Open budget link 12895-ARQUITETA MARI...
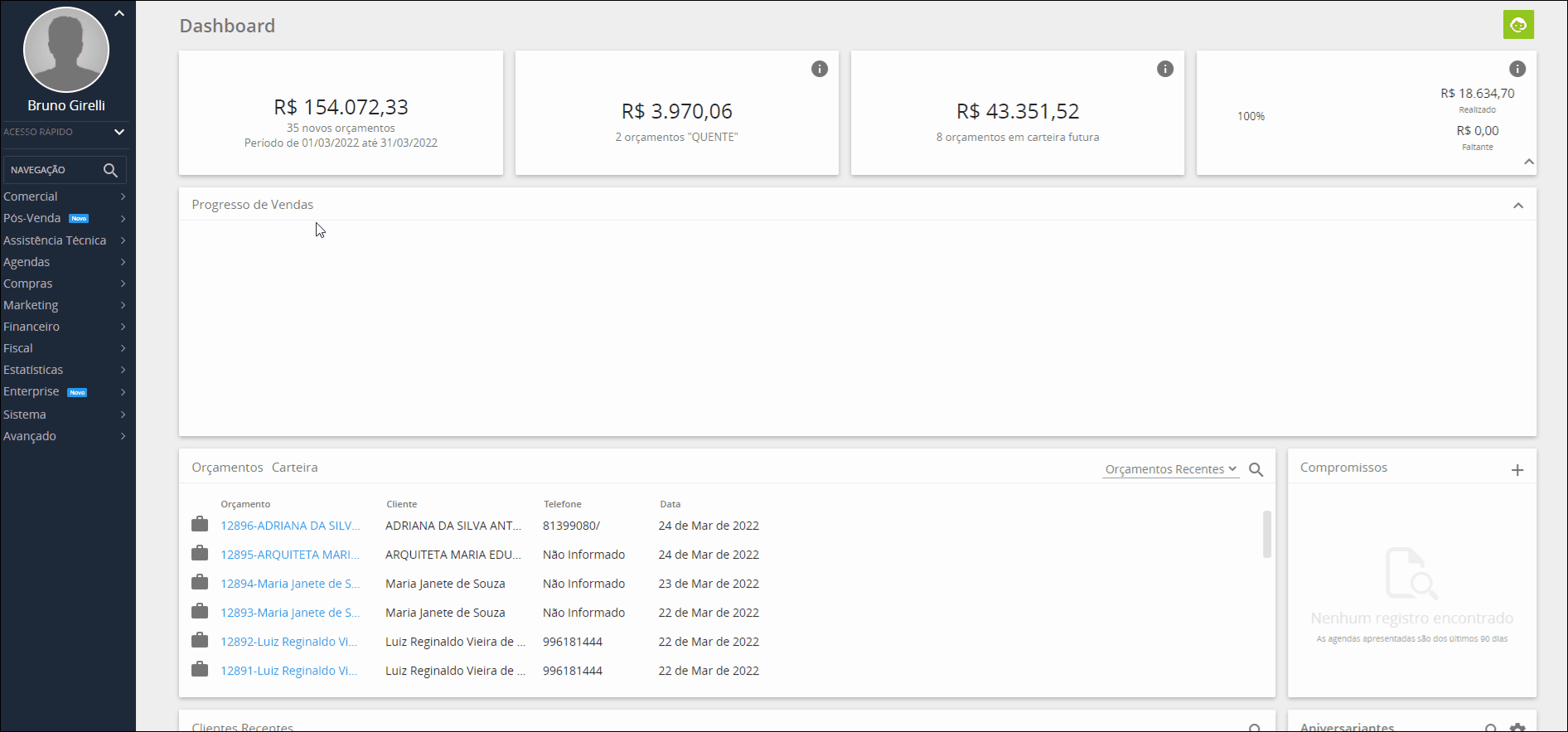Screen dimensions: 1568x732 [290, 555]
